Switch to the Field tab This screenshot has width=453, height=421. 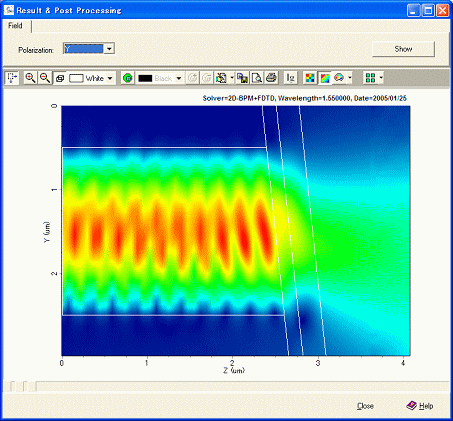coord(15,26)
